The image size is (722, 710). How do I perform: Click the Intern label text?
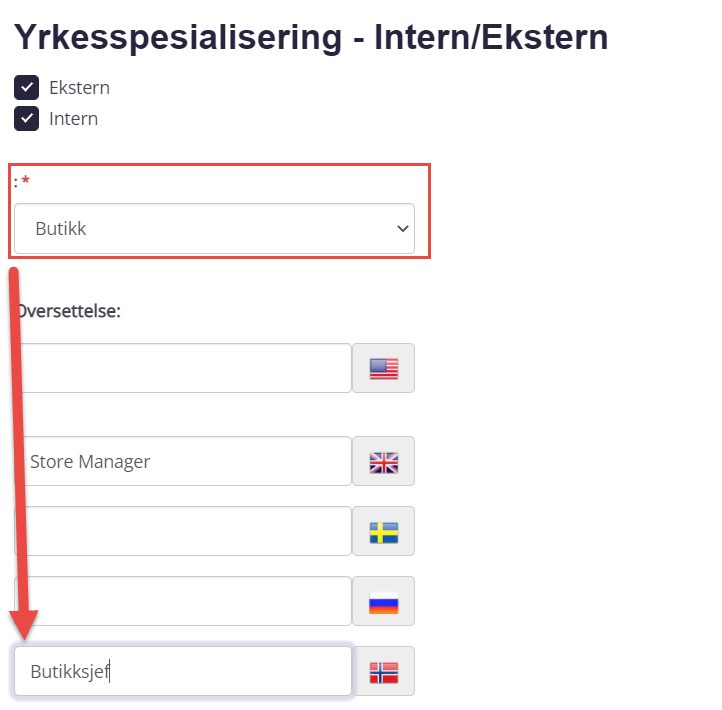73,119
